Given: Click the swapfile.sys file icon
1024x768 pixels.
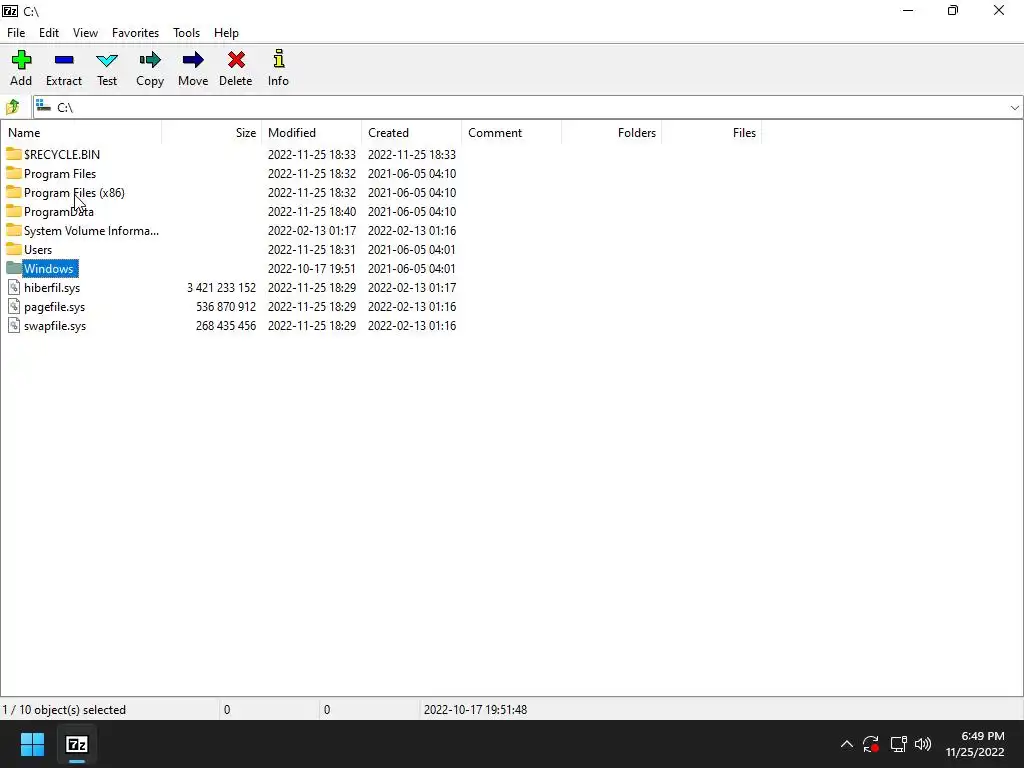Looking at the screenshot, I should tap(14, 325).
